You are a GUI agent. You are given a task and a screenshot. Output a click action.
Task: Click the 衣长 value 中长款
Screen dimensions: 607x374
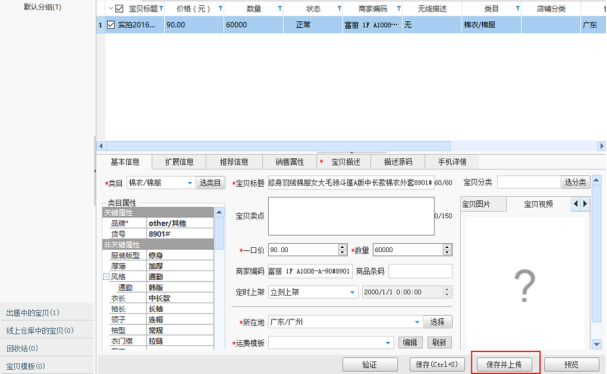tap(180, 298)
